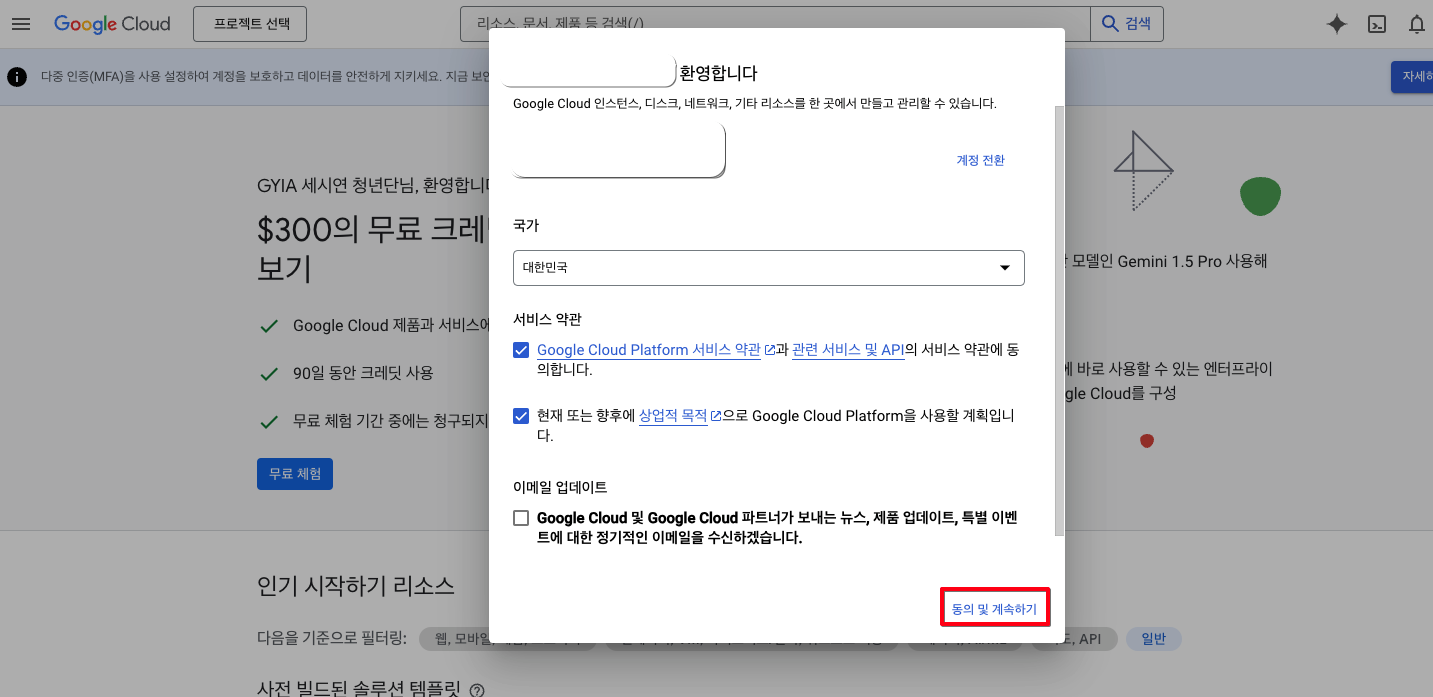Click the Google Cloud logo
Image resolution: width=1433 pixels, height=697 pixels.
point(112,24)
